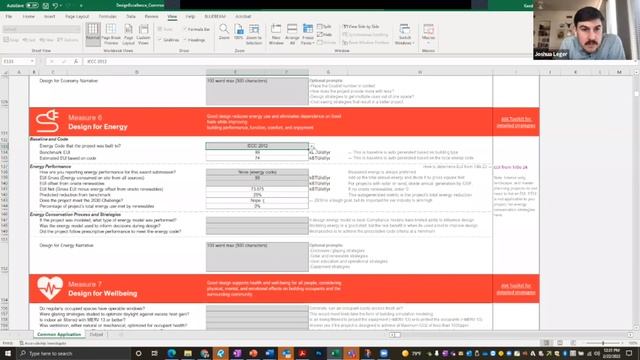
Task: Toggle the AutoSave switch
Action: [x=32, y=5]
